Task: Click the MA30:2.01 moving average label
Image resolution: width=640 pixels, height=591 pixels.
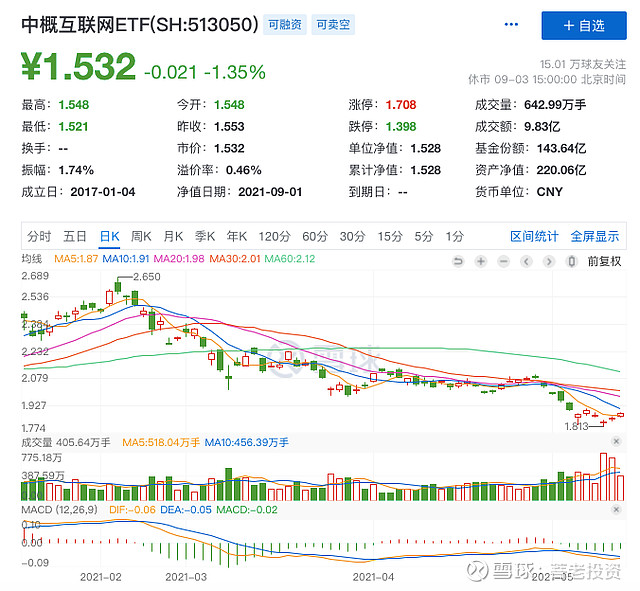Action: pyautogui.click(x=235, y=259)
